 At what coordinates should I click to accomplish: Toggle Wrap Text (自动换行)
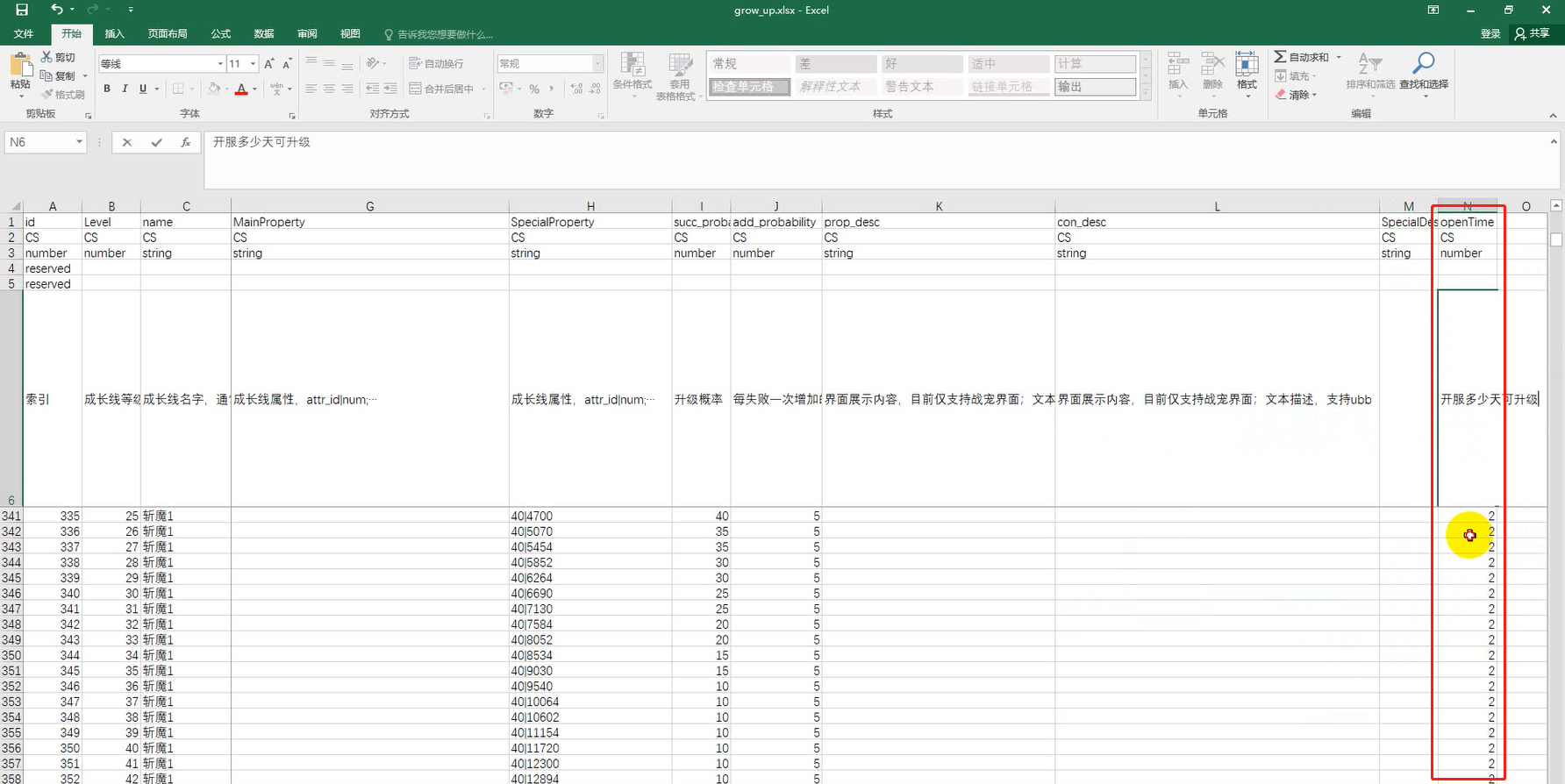pos(436,64)
